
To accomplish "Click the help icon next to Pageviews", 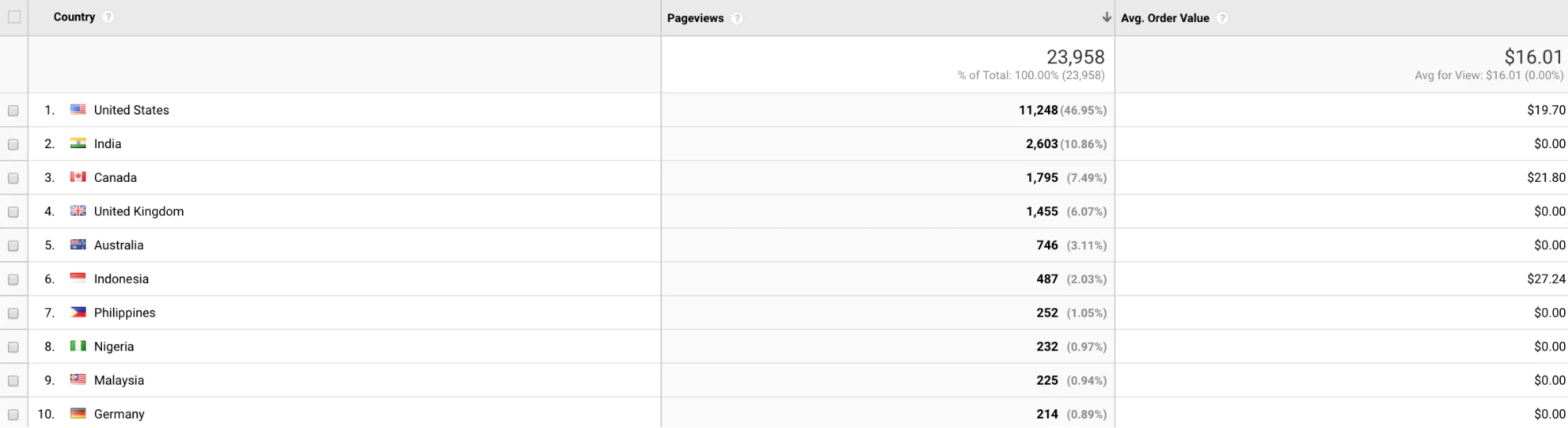I will [x=737, y=18].
